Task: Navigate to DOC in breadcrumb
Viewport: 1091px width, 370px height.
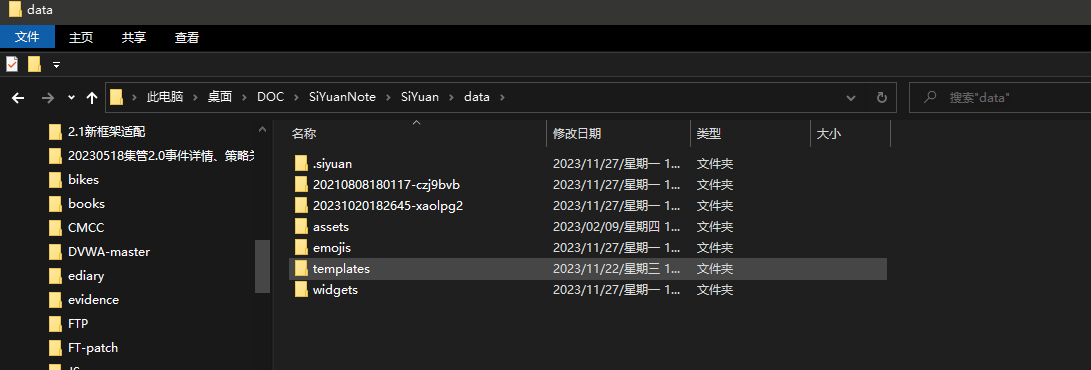Action: coord(271,97)
